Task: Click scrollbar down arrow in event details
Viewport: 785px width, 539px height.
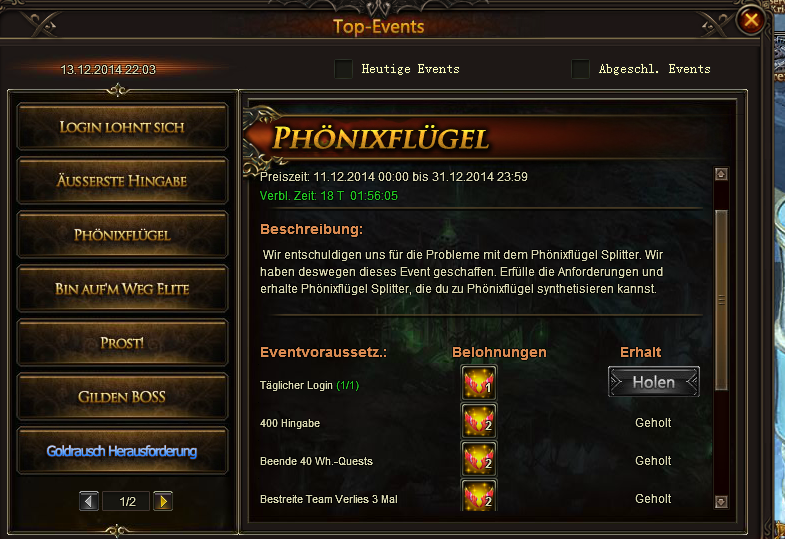Action: 721,501
